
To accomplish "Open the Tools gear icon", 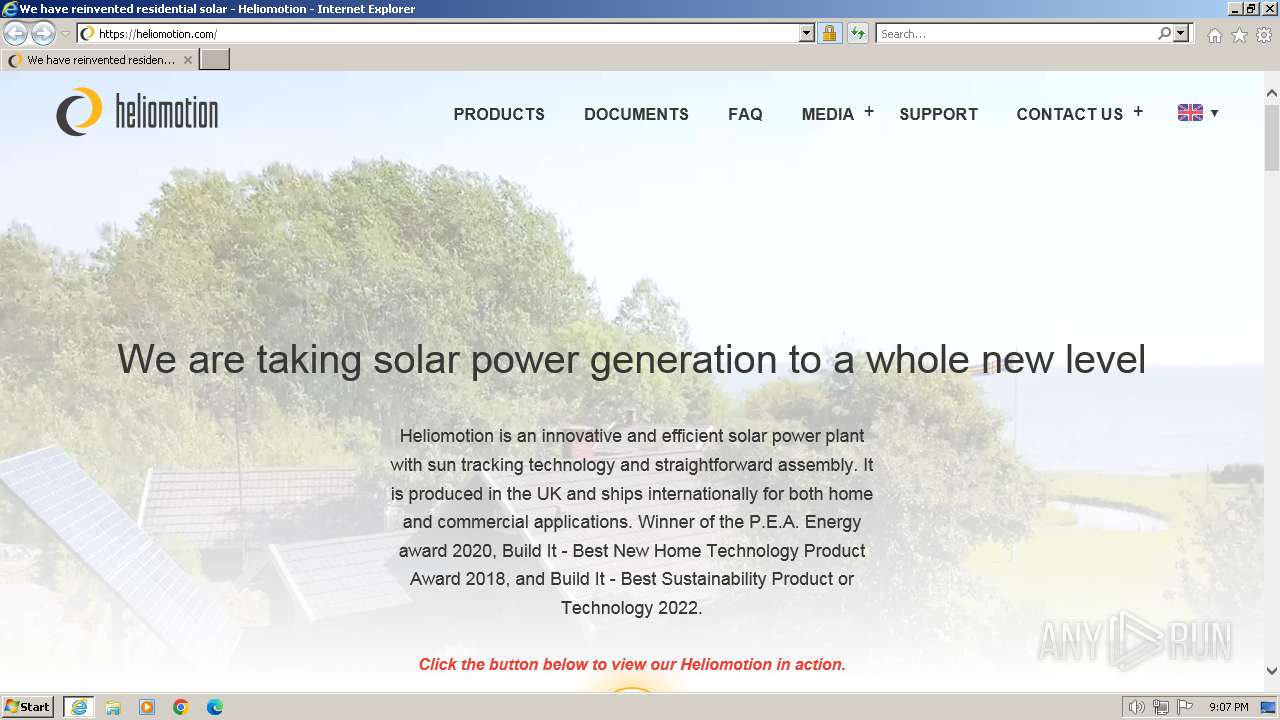I will click(x=1264, y=35).
